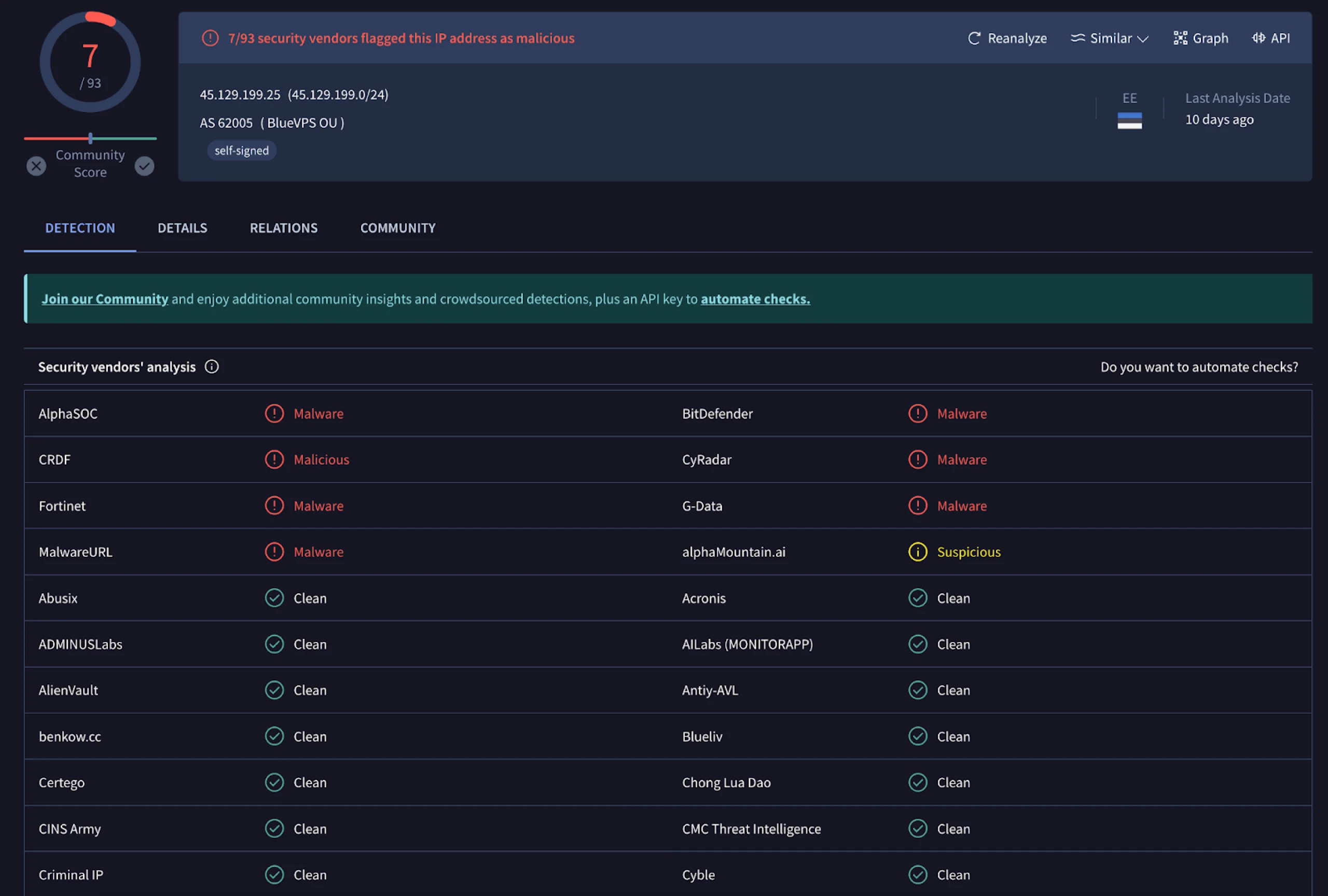This screenshot has width=1328, height=896.
Task: Click the G-Data malware alert icon
Action: (x=918, y=506)
